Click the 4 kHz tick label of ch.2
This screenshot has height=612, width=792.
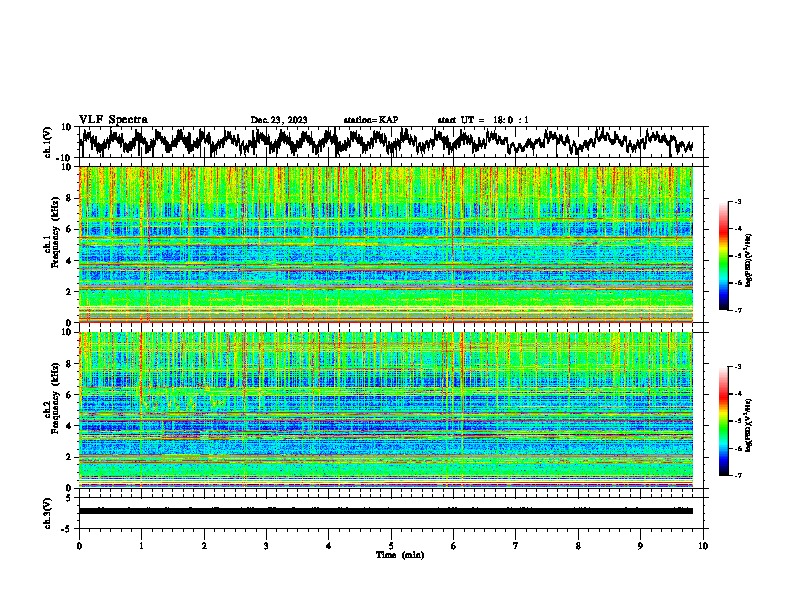click(x=70, y=426)
